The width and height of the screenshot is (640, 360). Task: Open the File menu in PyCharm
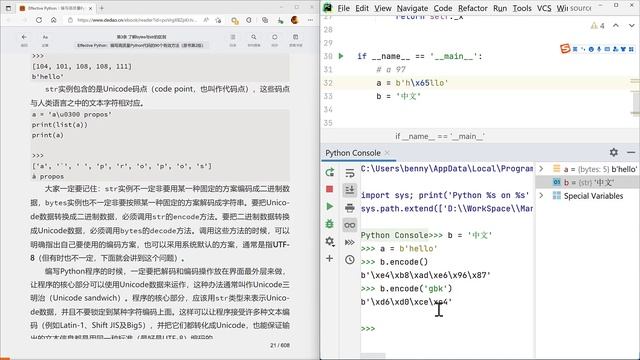[343, 8]
